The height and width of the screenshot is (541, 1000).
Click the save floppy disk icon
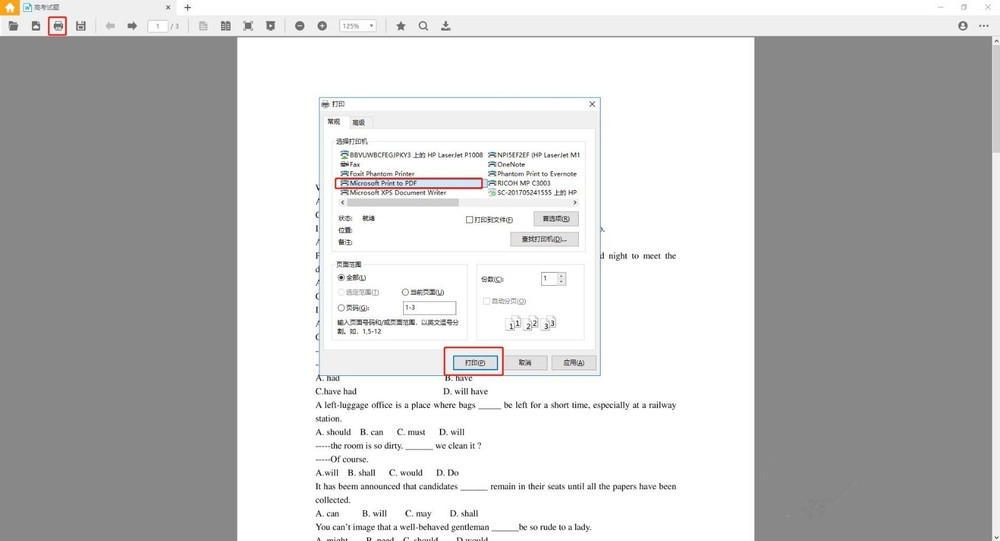(81, 26)
